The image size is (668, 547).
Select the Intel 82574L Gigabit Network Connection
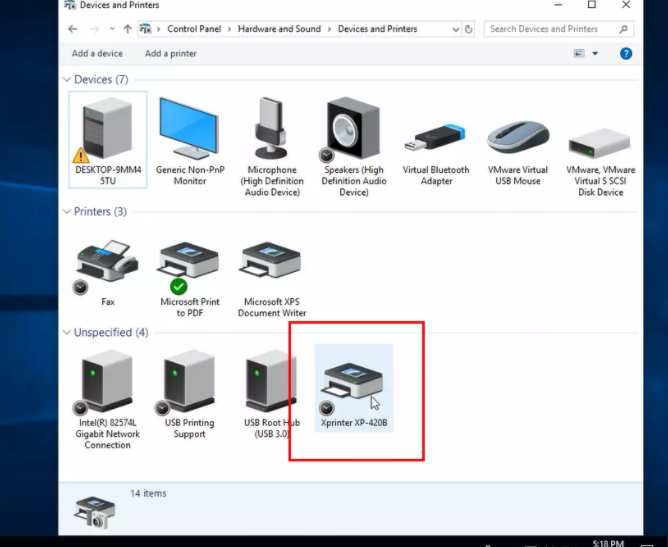tap(108, 399)
